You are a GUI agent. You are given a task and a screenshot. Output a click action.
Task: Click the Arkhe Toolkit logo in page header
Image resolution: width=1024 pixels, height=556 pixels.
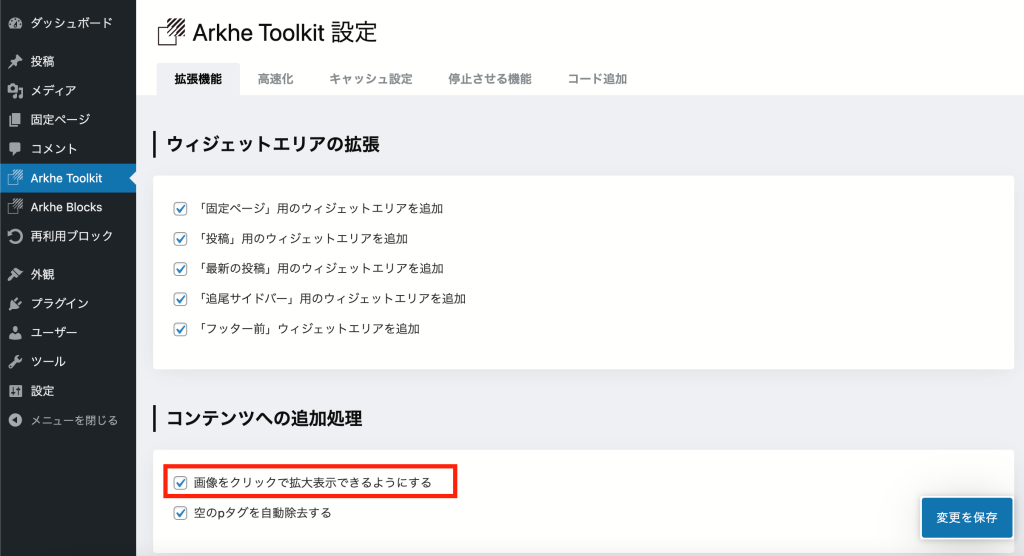pos(171,32)
